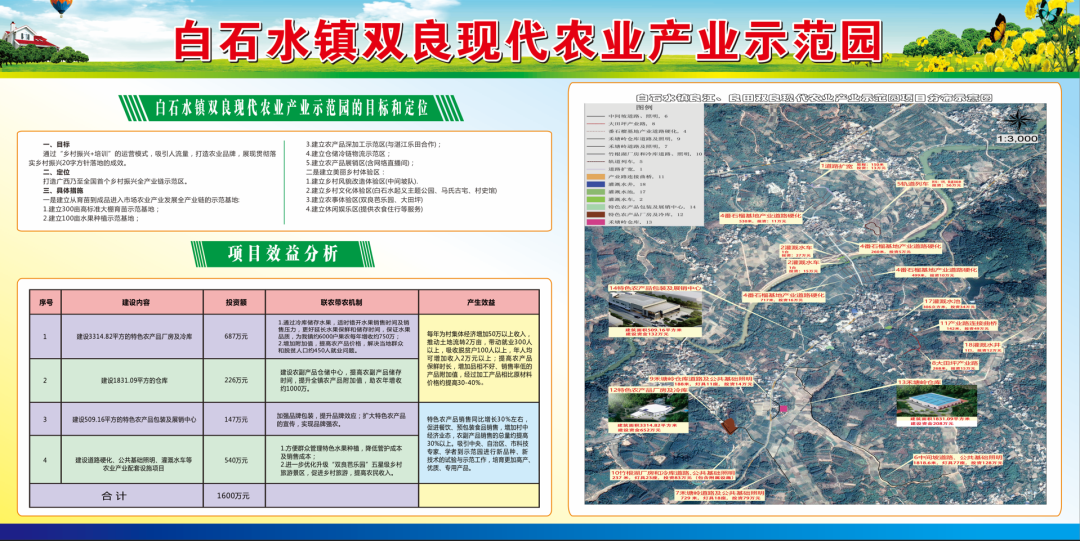Click the brown legend swatch for 特色农产品厂房及冷库
The image size is (1080, 541).
coord(595,214)
